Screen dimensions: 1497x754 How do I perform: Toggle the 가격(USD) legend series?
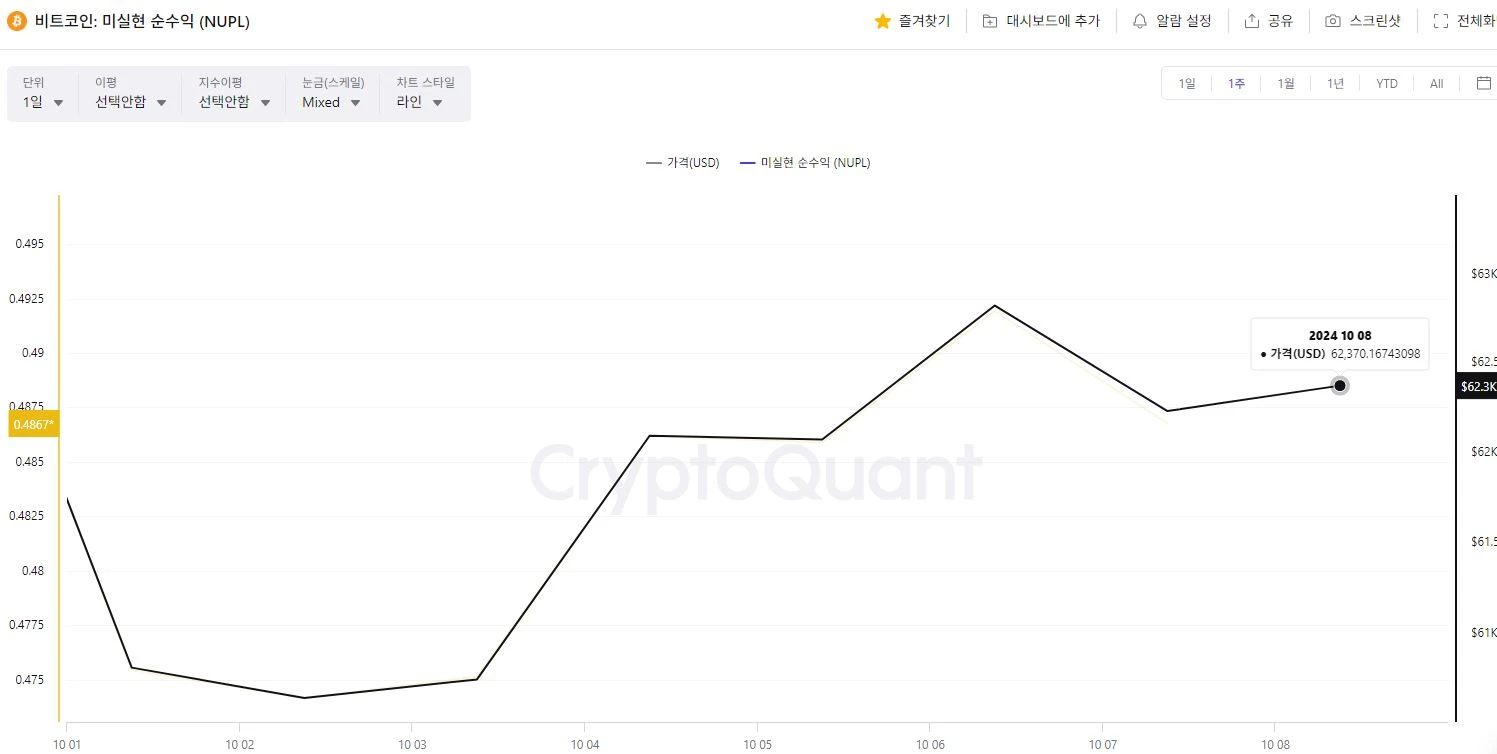683,163
